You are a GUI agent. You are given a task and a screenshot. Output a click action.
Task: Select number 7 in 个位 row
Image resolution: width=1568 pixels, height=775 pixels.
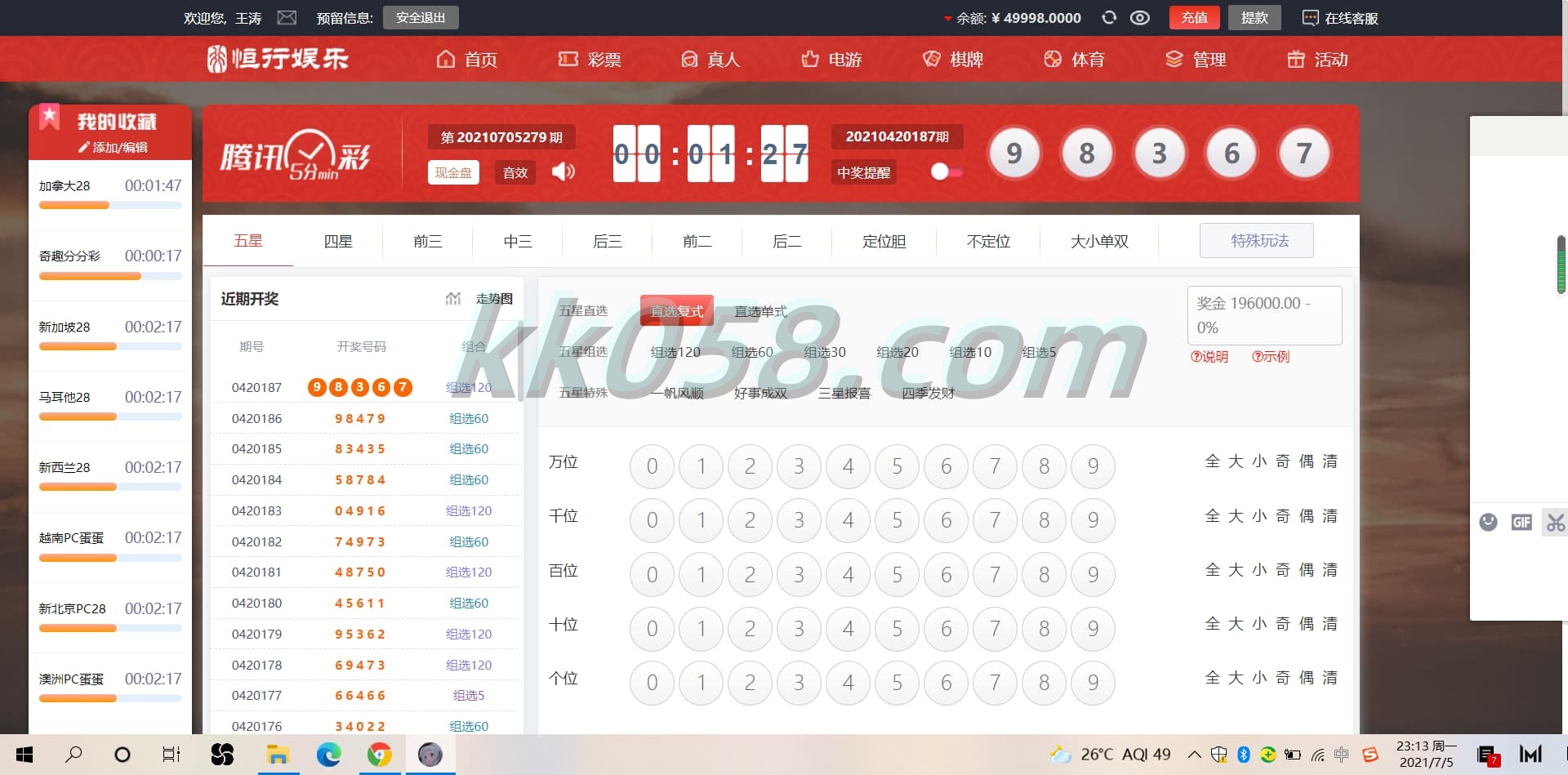pos(995,683)
